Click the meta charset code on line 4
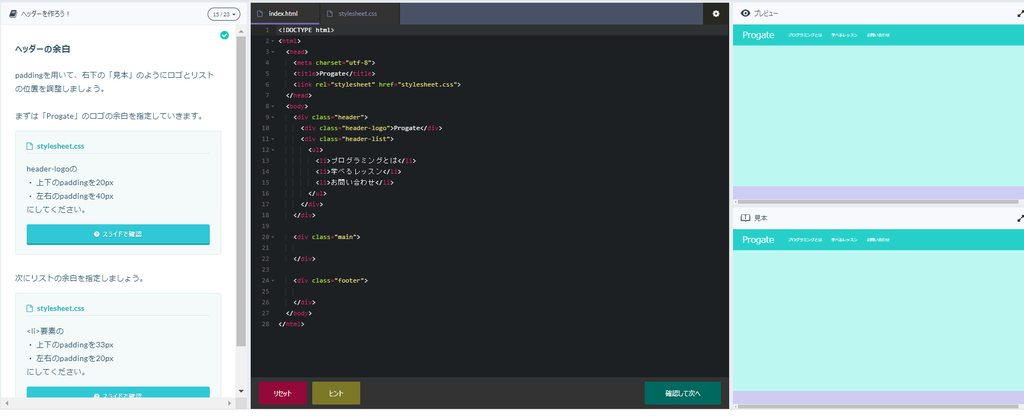 tap(334, 63)
